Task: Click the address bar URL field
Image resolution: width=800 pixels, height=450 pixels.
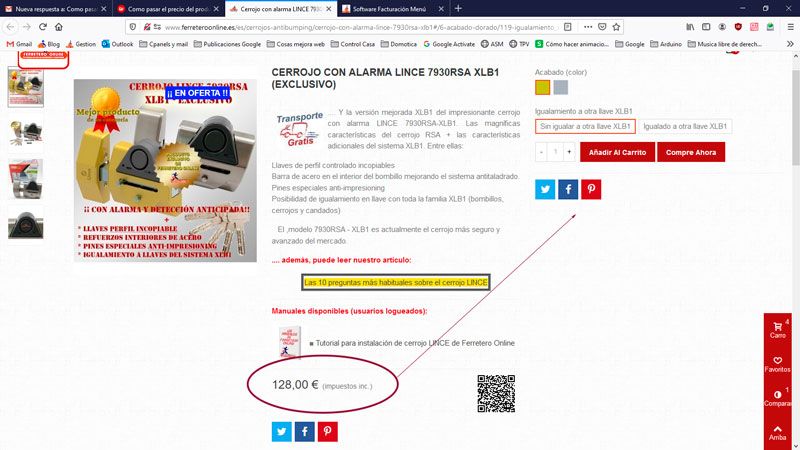Action: pyautogui.click(x=360, y=27)
